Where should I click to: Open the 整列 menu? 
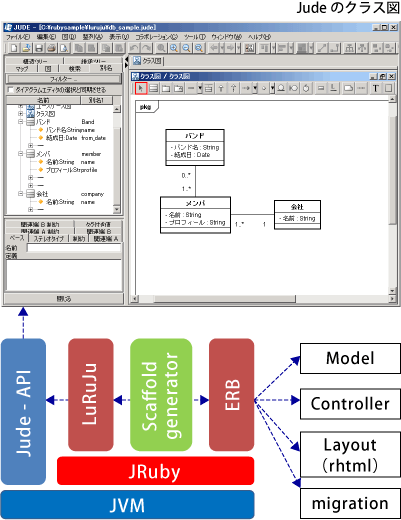point(93,37)
